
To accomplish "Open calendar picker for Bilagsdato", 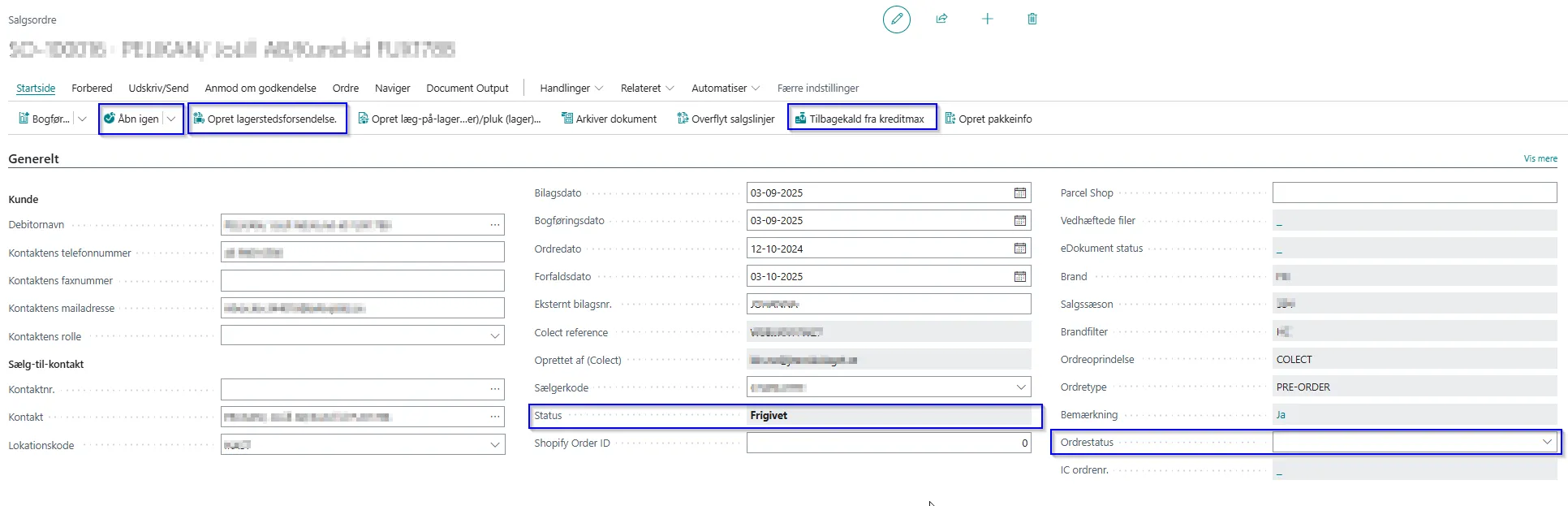I will coord(1019,193).
